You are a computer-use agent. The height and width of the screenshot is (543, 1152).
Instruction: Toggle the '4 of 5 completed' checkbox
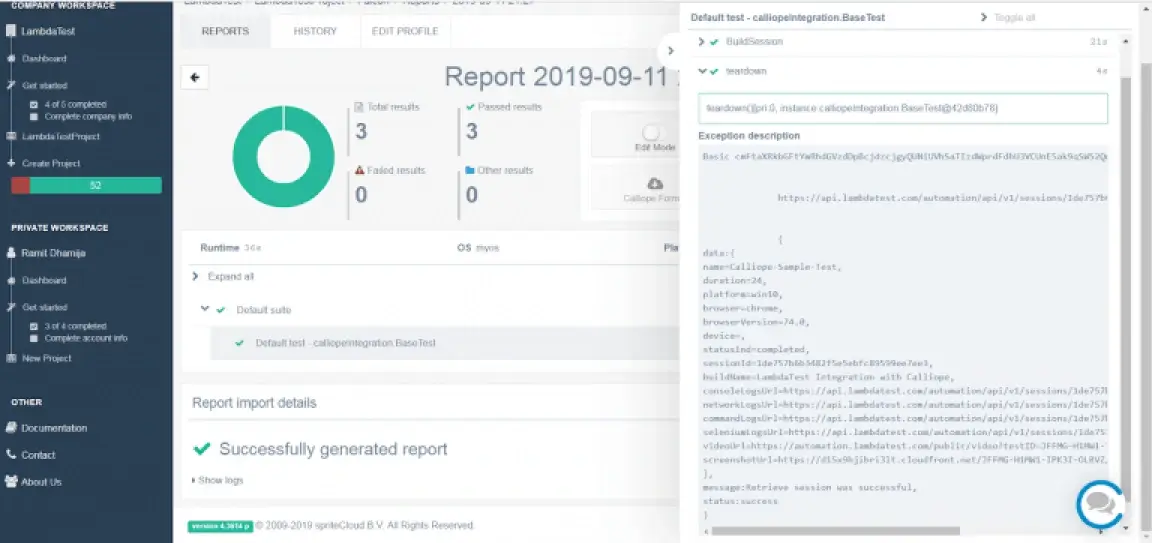pyautogui.click(x=34, y=104)
